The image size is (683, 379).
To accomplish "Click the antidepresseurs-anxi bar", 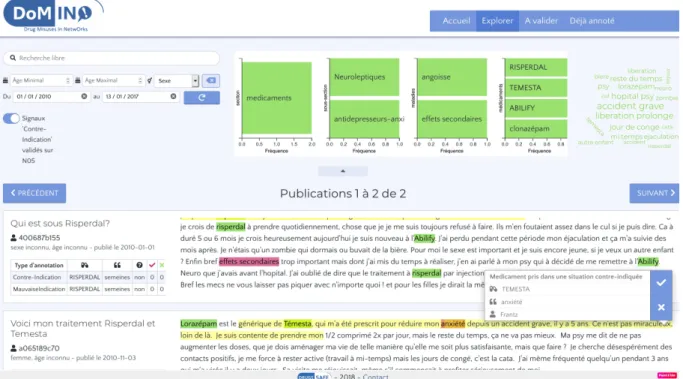I will pos(364,119).
